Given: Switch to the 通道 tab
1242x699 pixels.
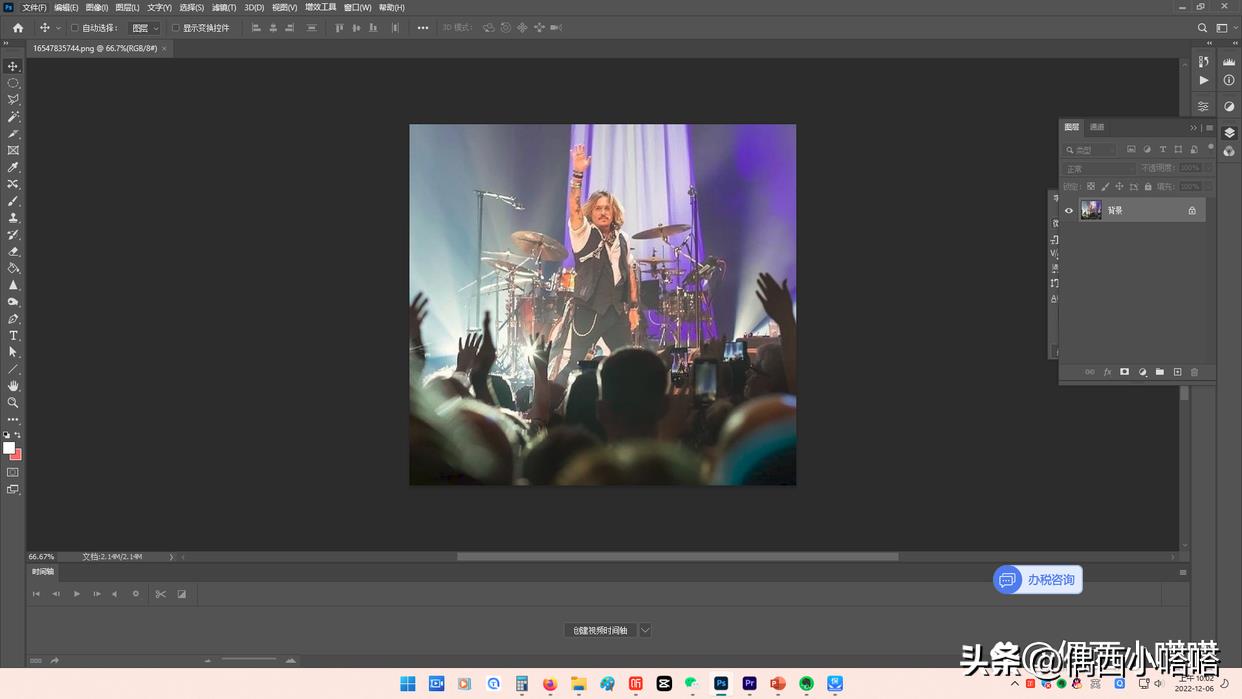Looking at the screenshot, I should tap(1097, 127).
